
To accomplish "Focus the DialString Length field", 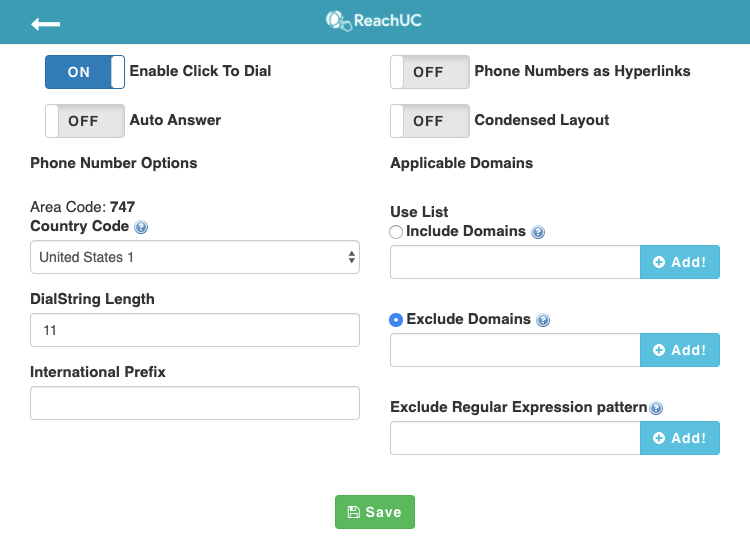I will (195, 330).
